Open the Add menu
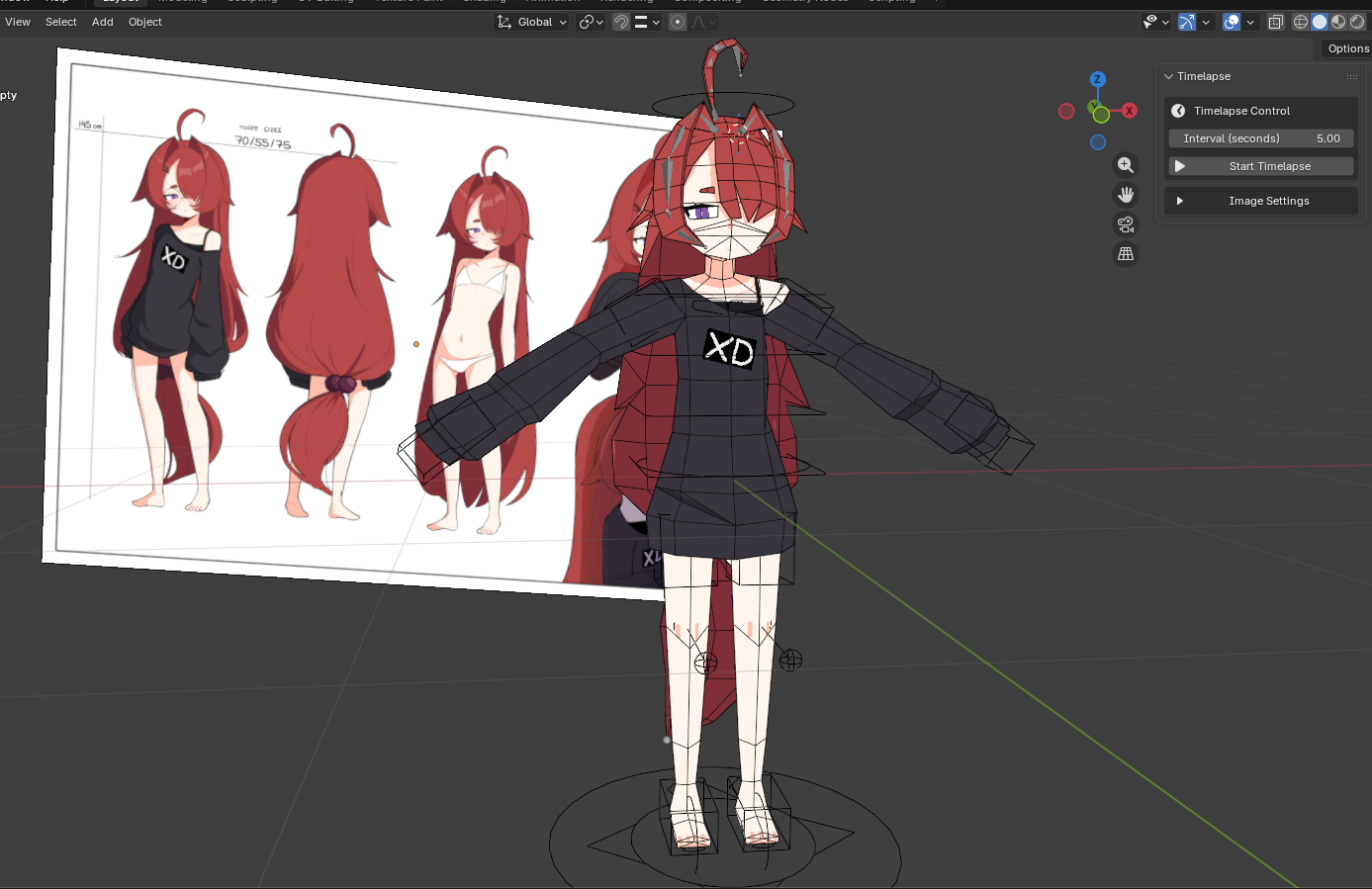Image resolution: width=1372 pixels, height=889 pixels. tap(103, 22)
